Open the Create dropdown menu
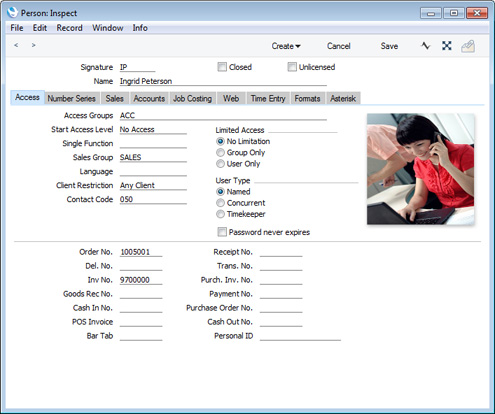Screen dimensions: 495x414 tap(286, 46)
